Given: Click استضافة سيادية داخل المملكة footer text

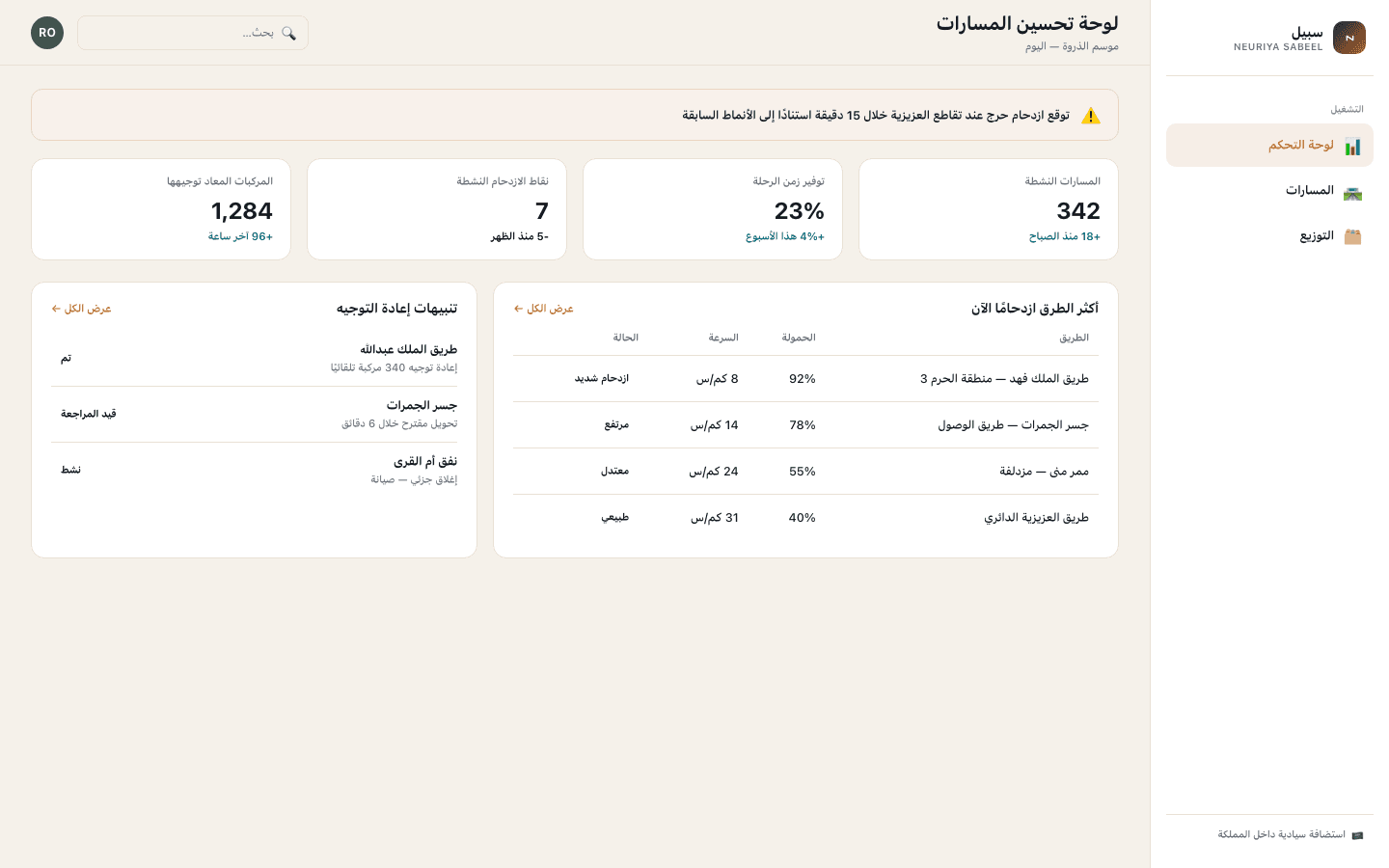Looking at the screenshot, I should (x=1281, y=835).
